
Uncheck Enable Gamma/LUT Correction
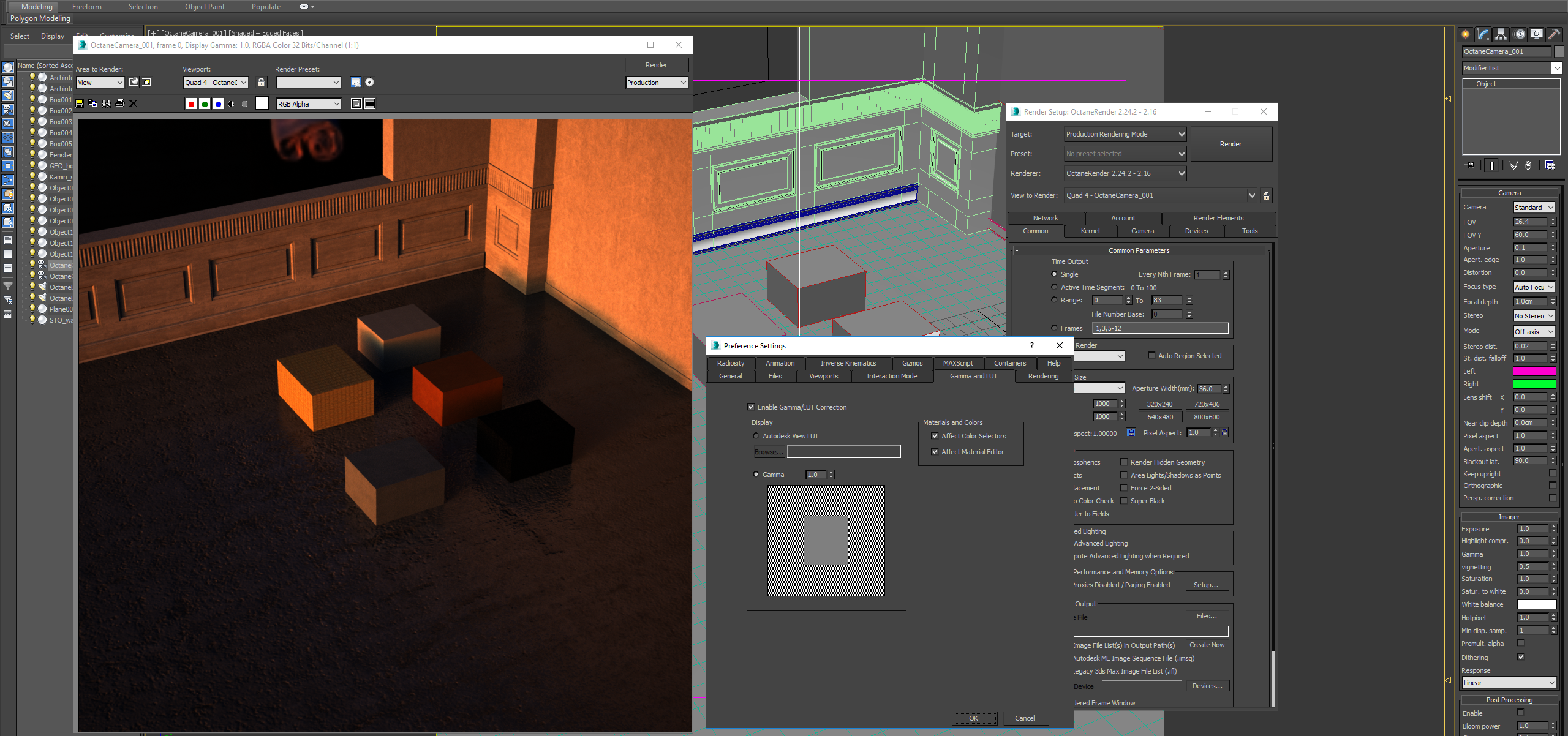(752, 407)
